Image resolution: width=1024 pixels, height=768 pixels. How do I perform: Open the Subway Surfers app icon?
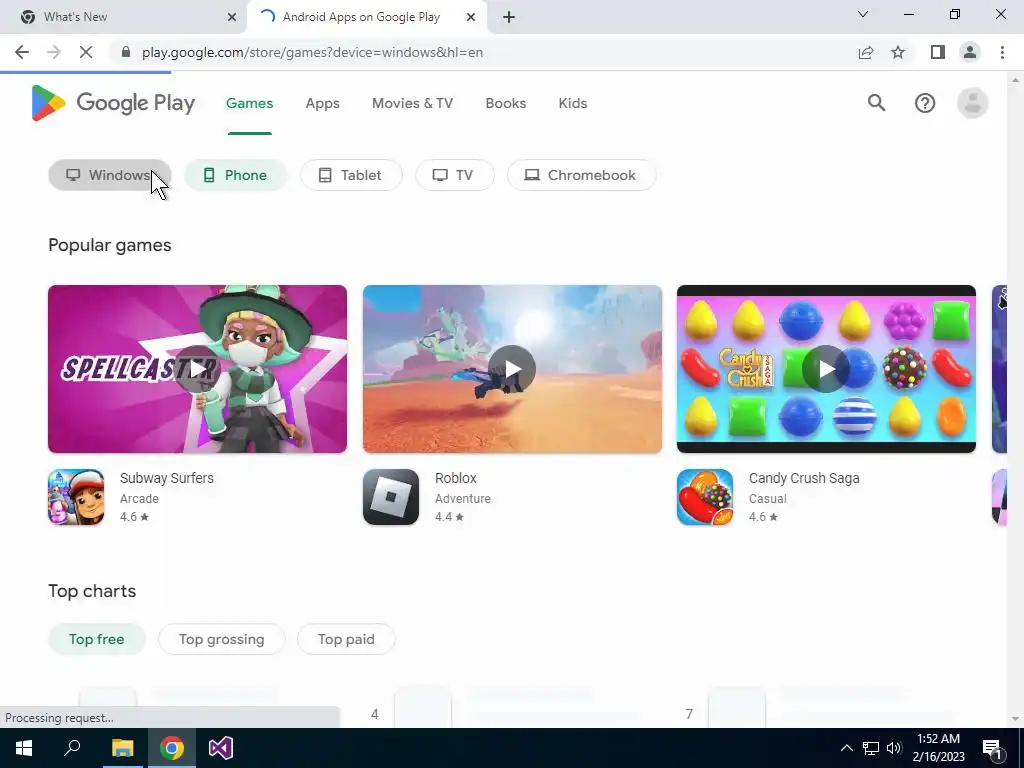[76, 497]
